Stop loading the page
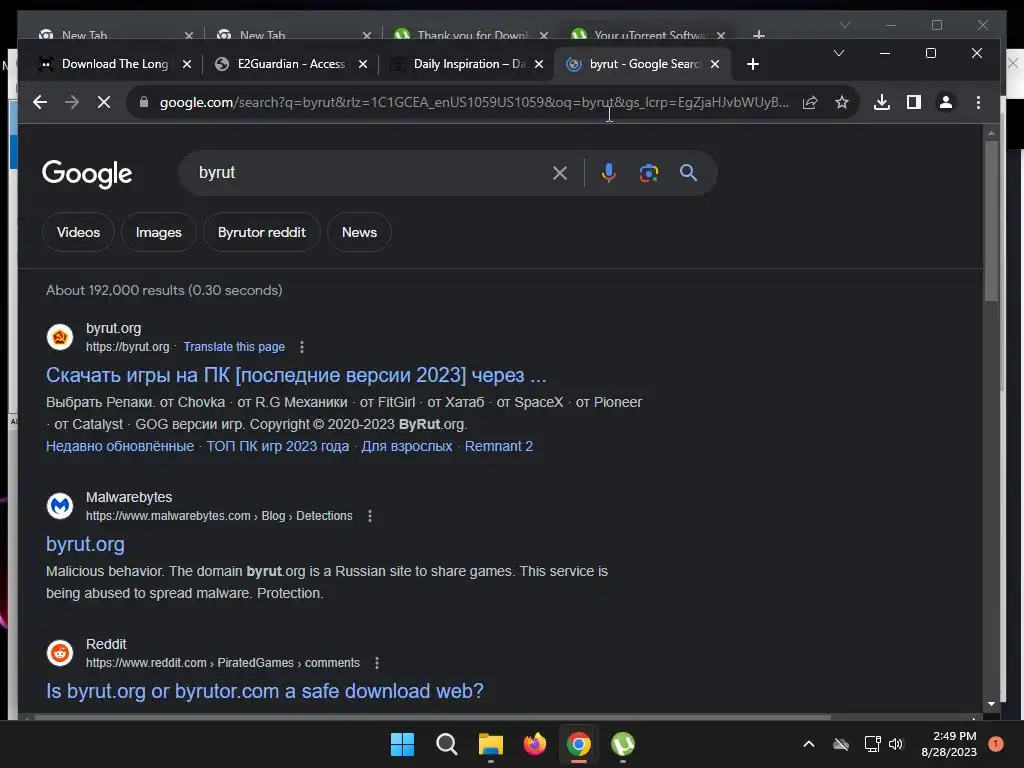The width and height of the screenshot is (1024, 768). [104, 102]
